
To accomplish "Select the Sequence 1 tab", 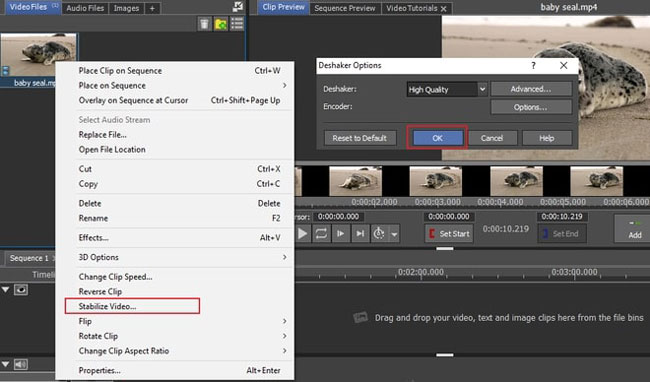I will coord(29,258).
